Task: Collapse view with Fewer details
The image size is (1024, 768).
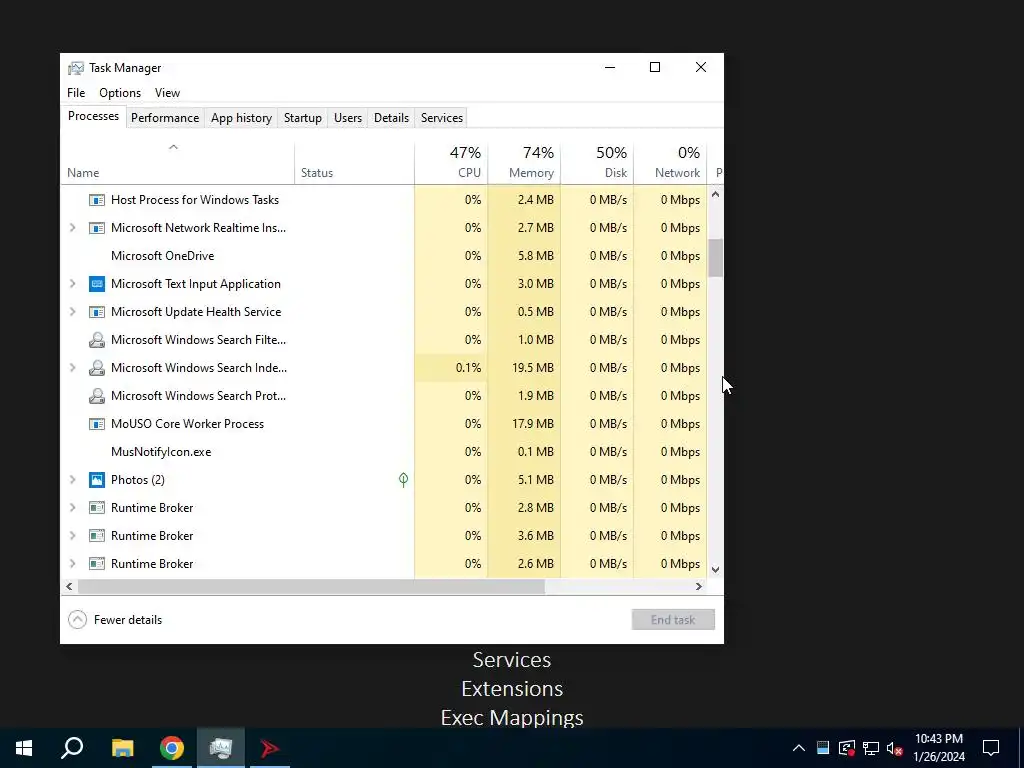Action: [x=115, y=620]
